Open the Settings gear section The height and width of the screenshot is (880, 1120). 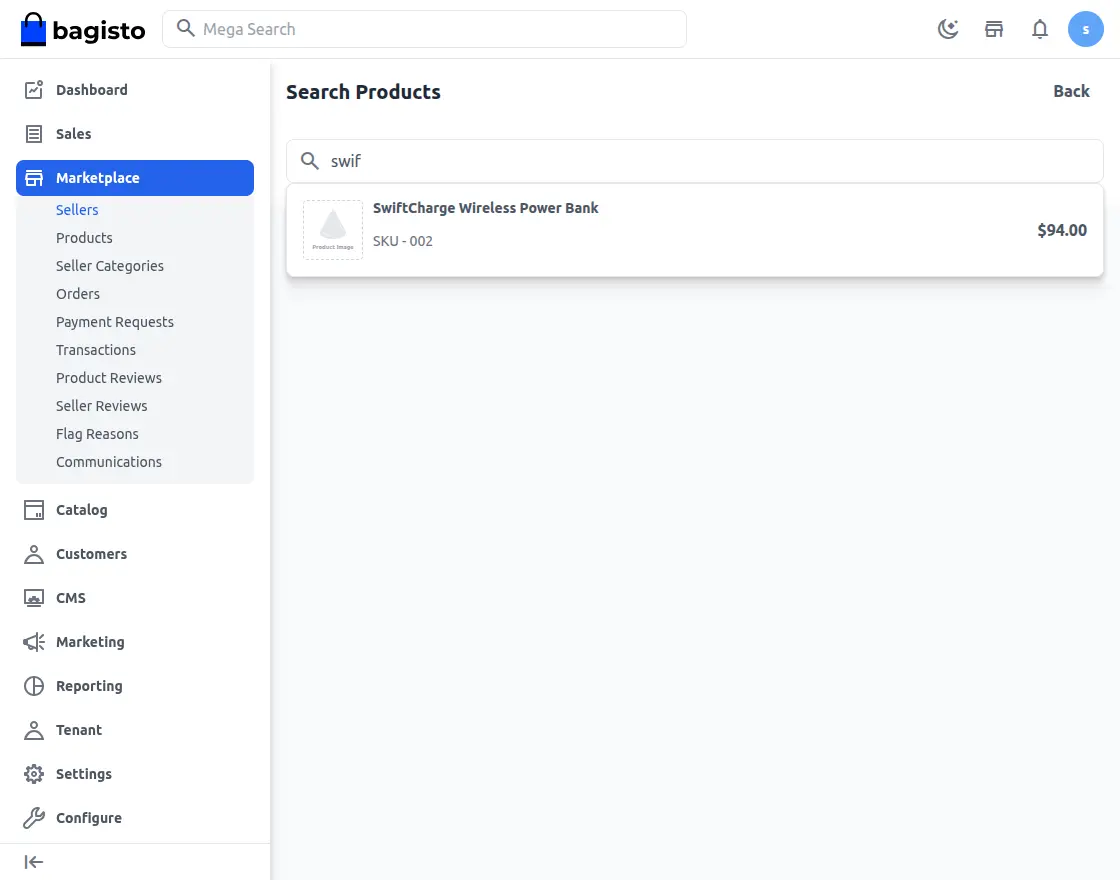click(83, 774)
